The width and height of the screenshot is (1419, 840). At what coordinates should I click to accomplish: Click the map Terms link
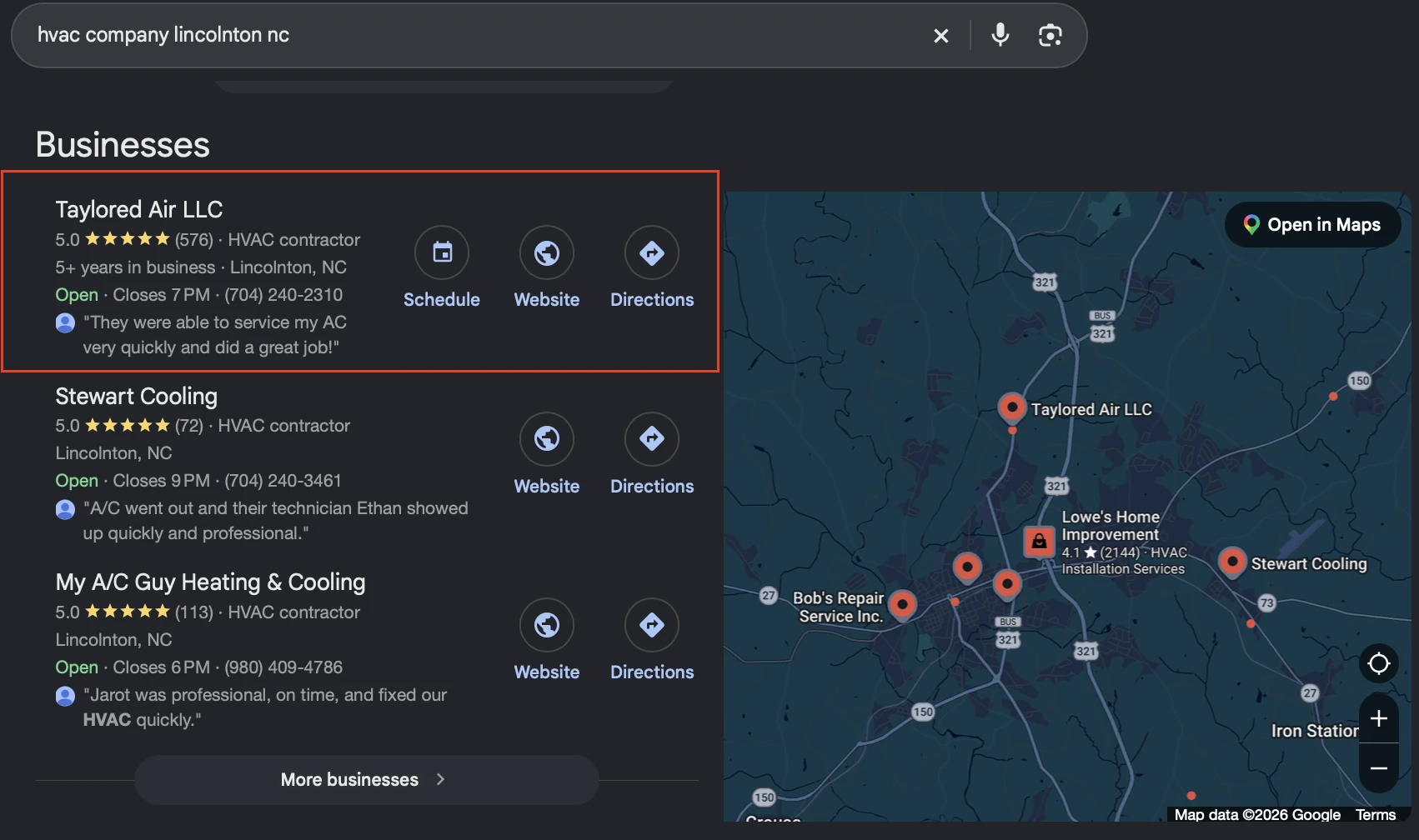click(1376, 815)
